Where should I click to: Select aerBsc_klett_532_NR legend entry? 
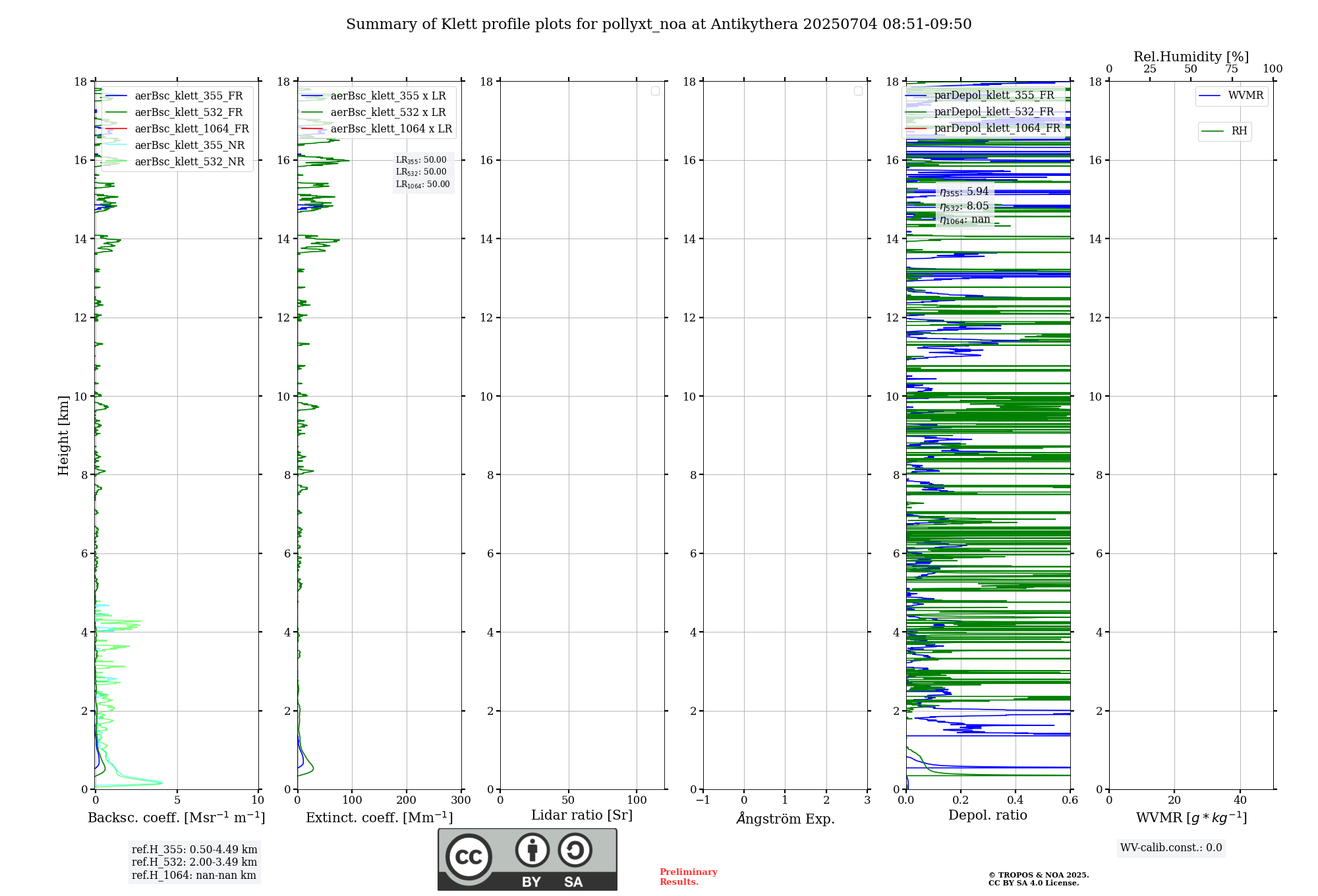pyautogui.click(x=177, y=161)
